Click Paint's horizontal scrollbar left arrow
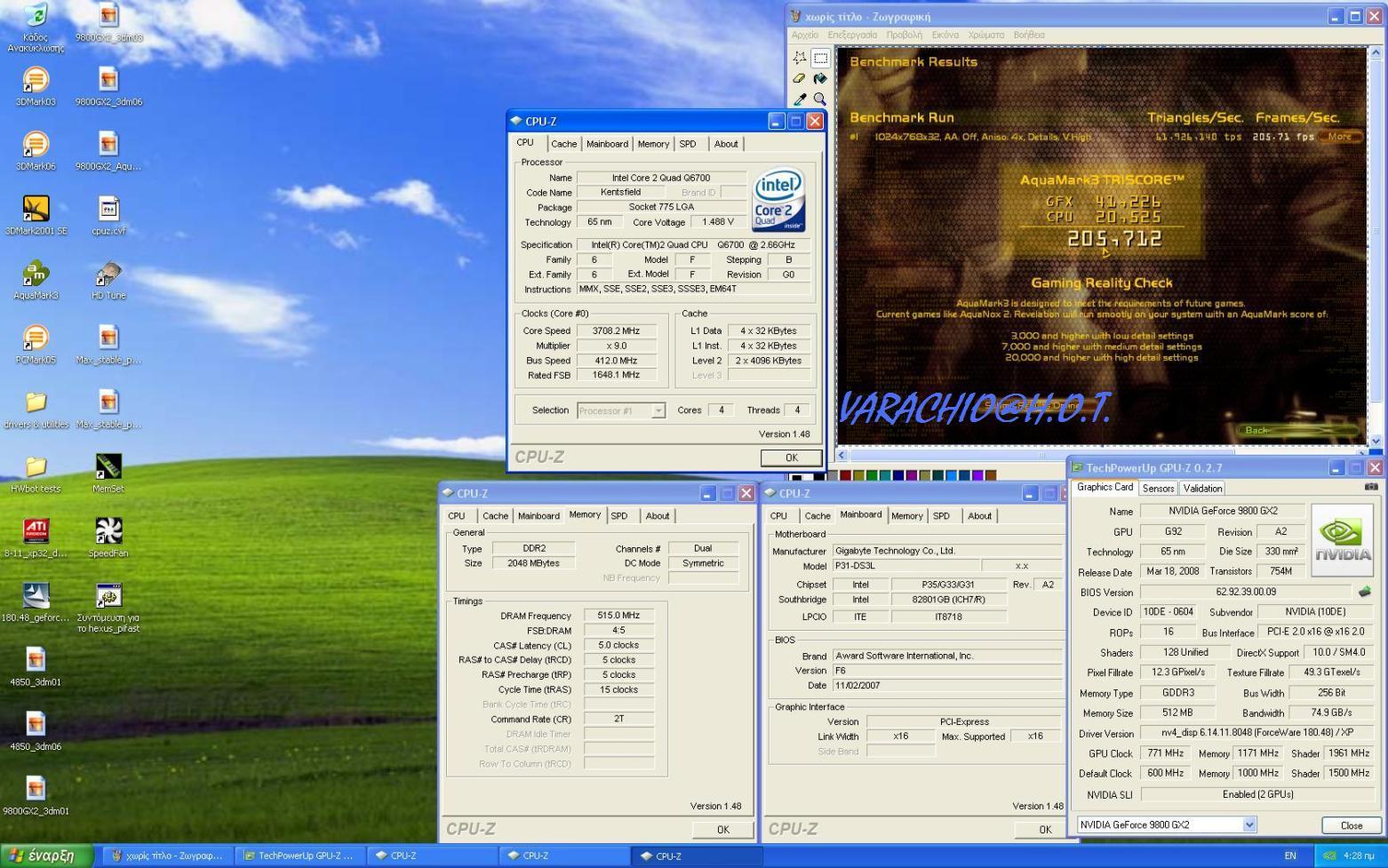1388x868 pixels. click(842, 455)
